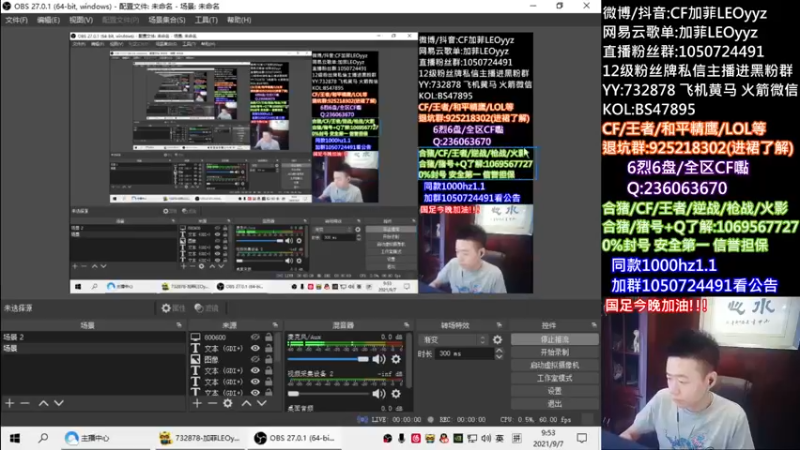800x450 pixels.
Task: Mute 视频采集设备 2 speaker icon
Action: (x=379, y=393)
